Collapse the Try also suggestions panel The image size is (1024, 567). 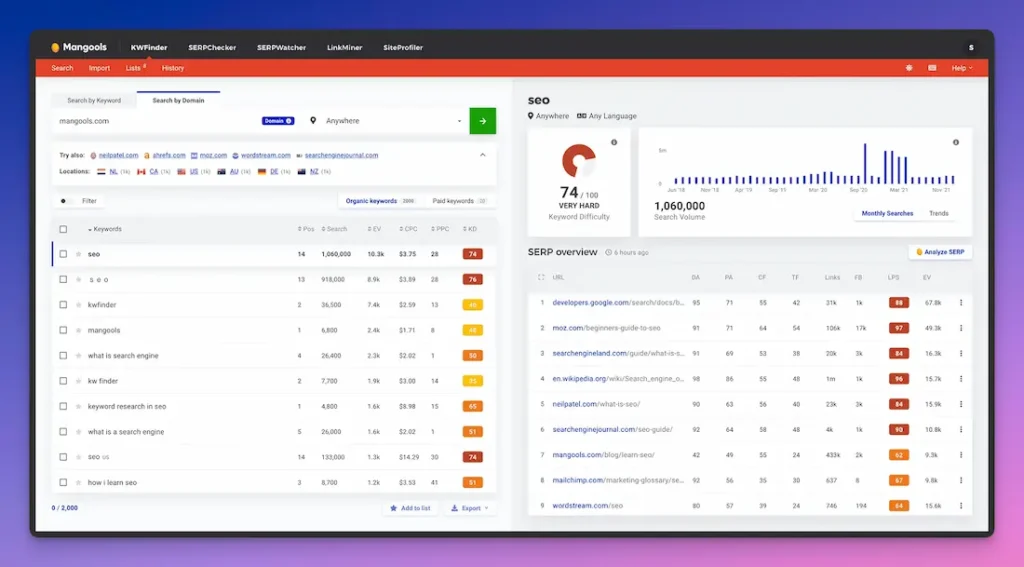point(483,155)
